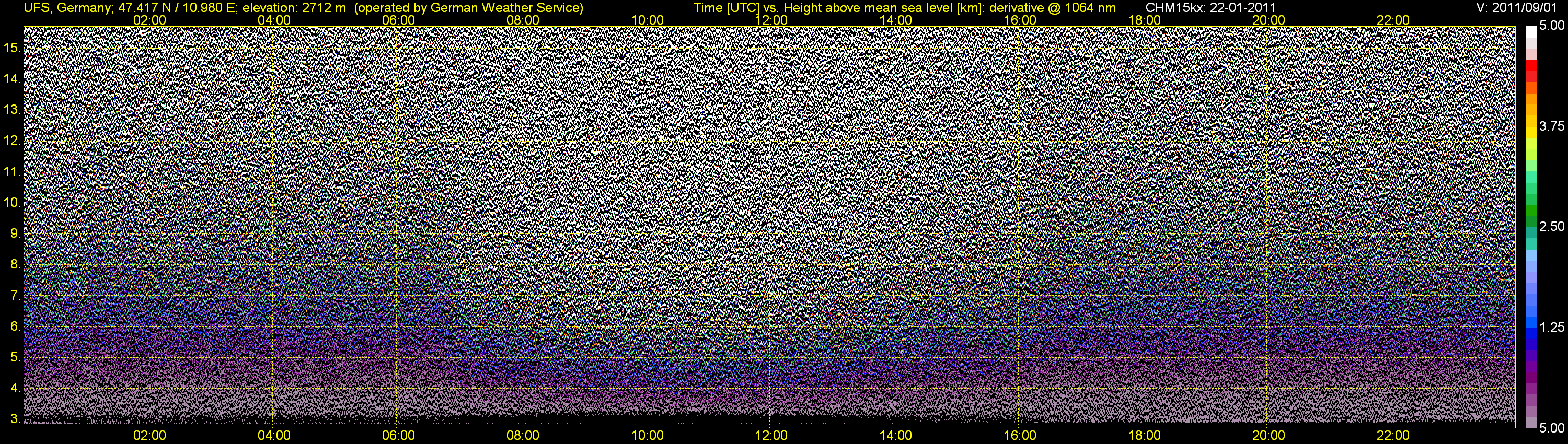Click the 22:00 label on the top time axis
This screenshot has height=444, width=1568.
1393,20
